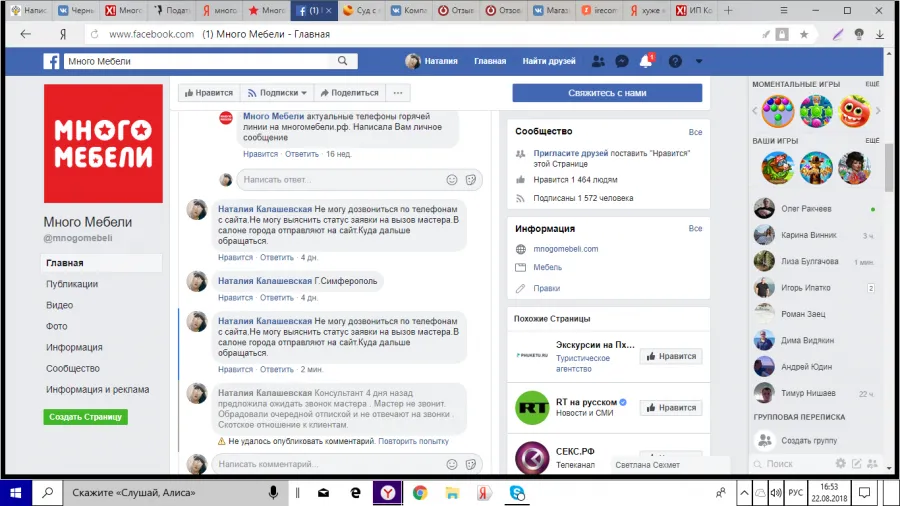Open Информация и реклама sidebar tab

[98, 390]
